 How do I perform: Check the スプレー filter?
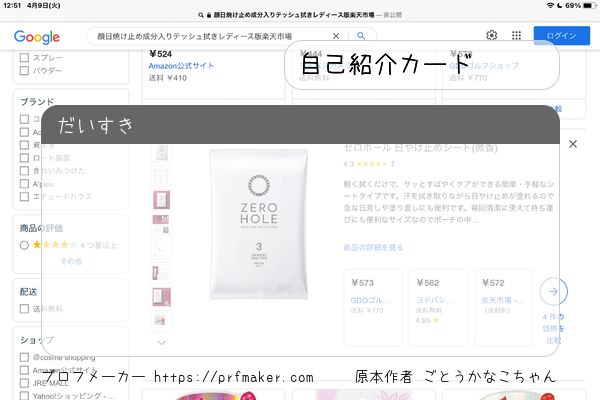24,58
